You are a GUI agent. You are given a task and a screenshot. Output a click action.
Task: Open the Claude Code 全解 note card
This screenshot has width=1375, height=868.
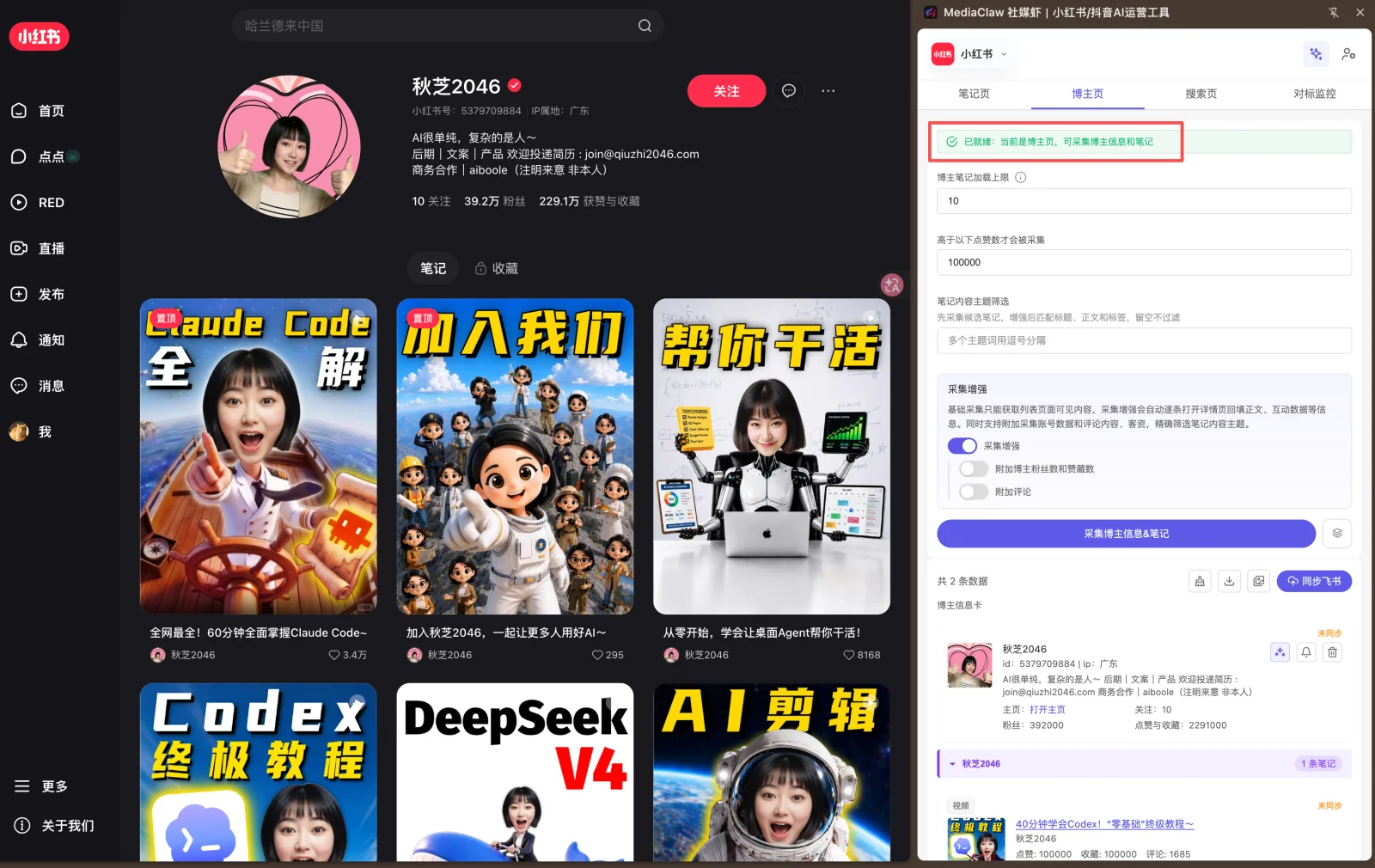click(x=259, y=456)
